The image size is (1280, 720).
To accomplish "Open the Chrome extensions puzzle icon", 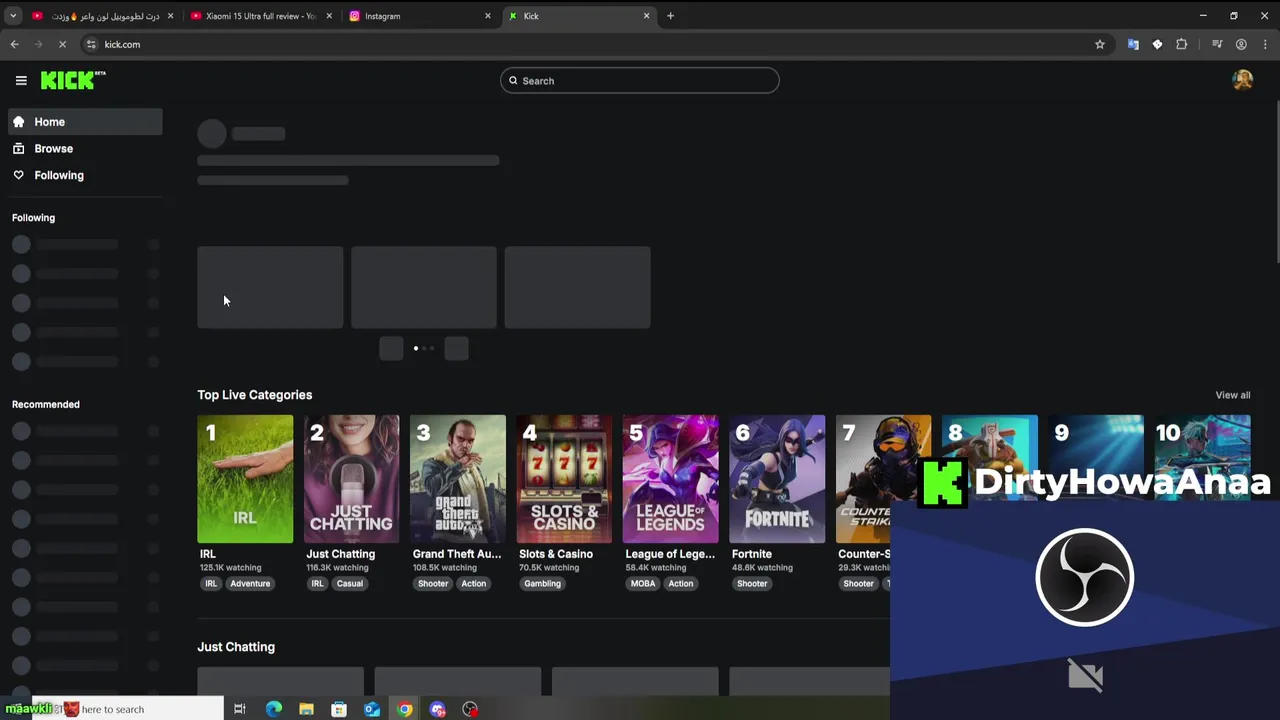I will 1181,44.
